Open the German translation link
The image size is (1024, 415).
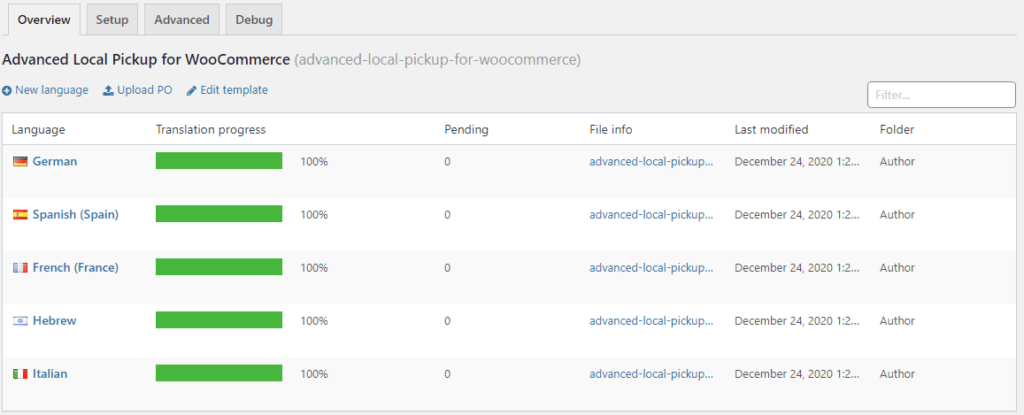tap(55, 161)
